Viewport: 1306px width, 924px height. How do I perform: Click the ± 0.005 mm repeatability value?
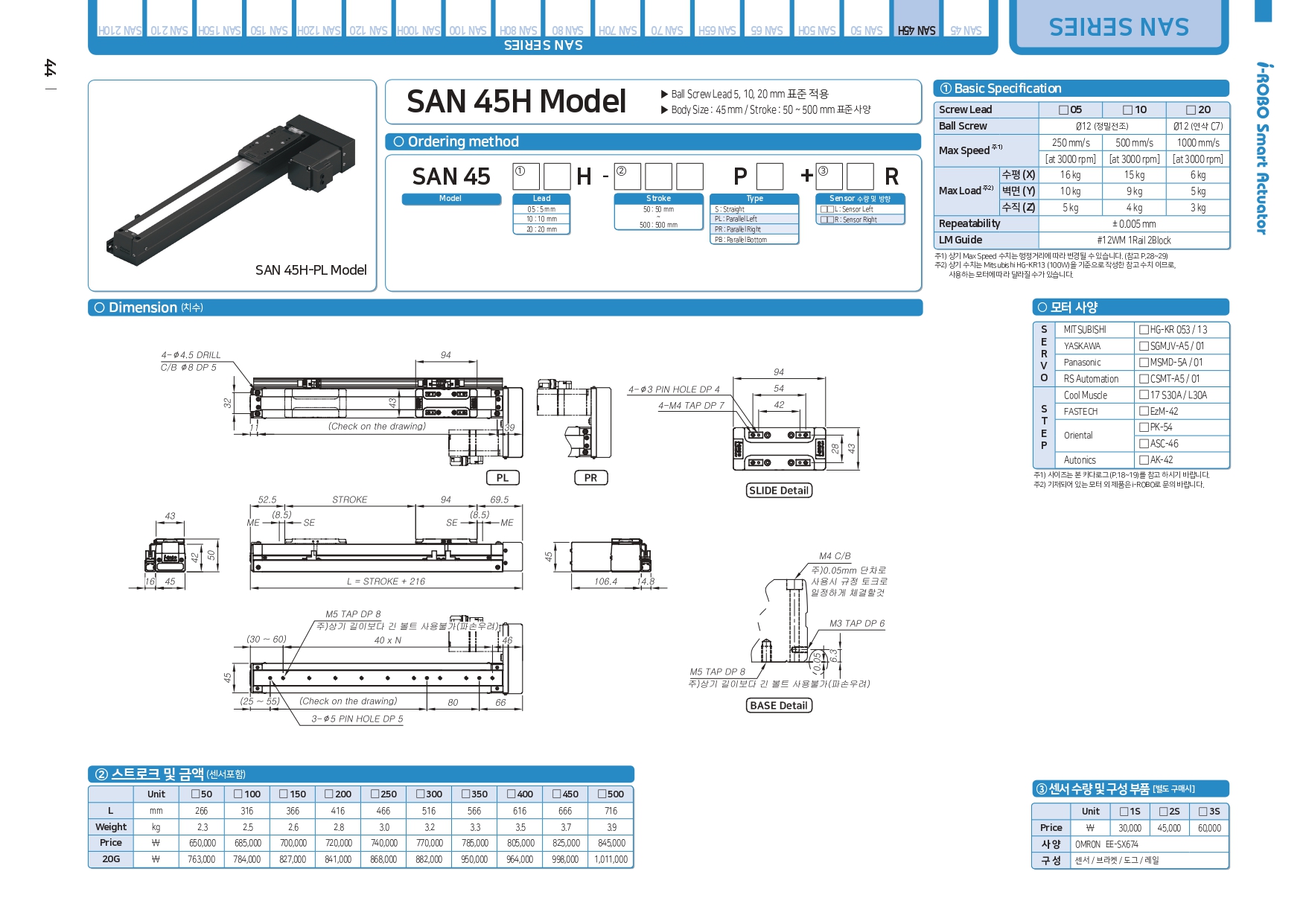click(x=1134, y=223)
